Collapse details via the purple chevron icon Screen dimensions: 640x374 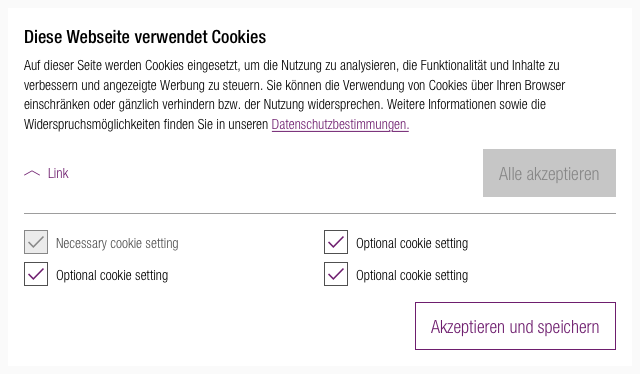click(x=32, y=174)
